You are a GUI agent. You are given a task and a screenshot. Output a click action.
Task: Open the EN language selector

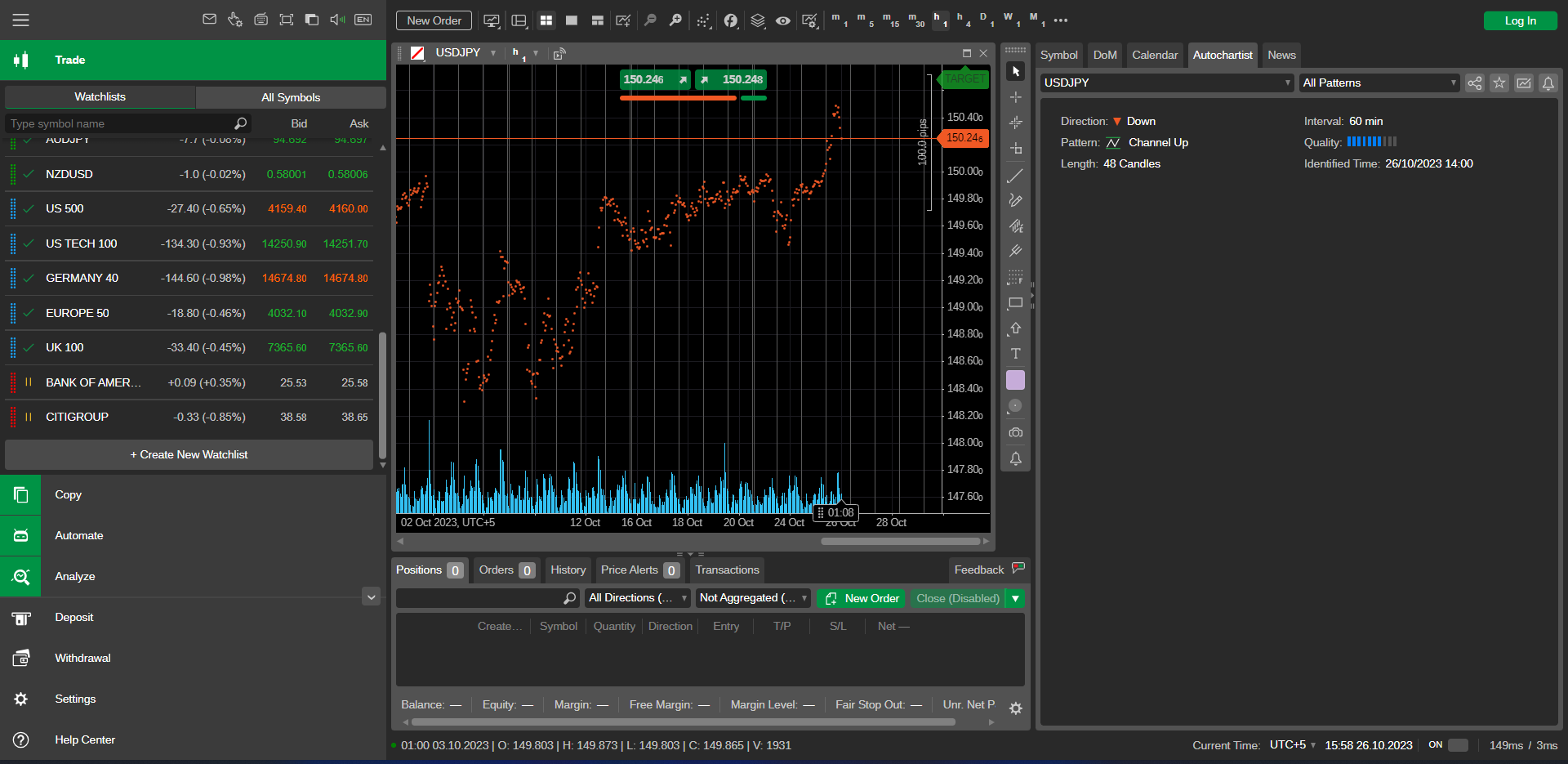pos(363,20)
